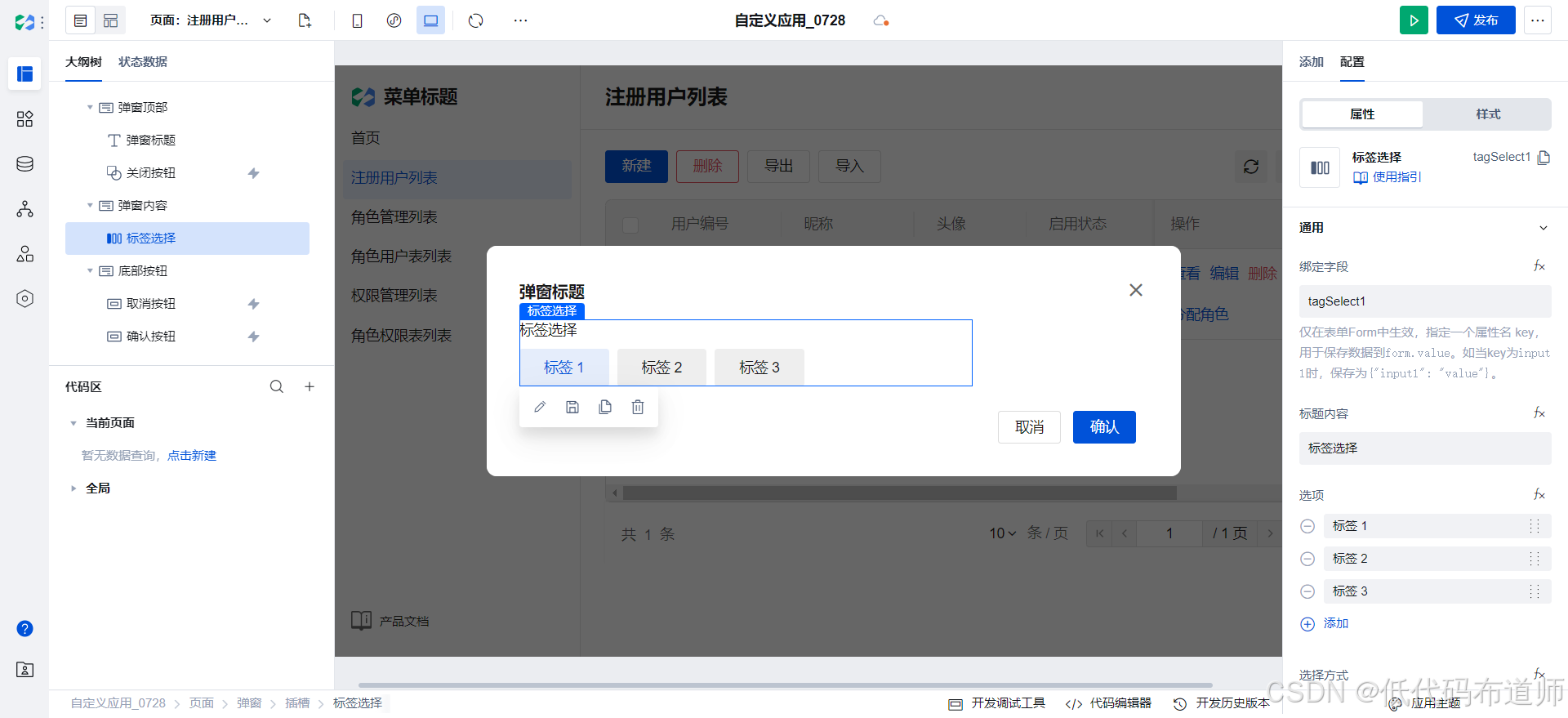Click the lightning event icon for 确认按钮
This screenshot has height=718, width=1568.
point(254,337)
